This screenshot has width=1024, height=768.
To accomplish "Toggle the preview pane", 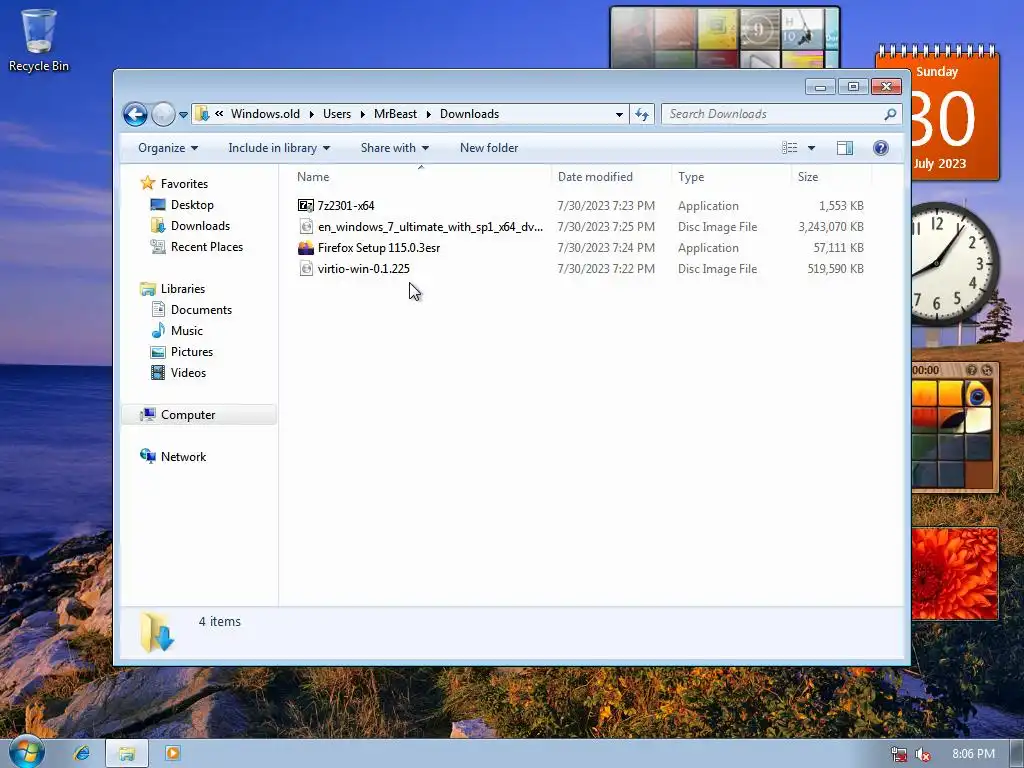I will pos(844,148).
